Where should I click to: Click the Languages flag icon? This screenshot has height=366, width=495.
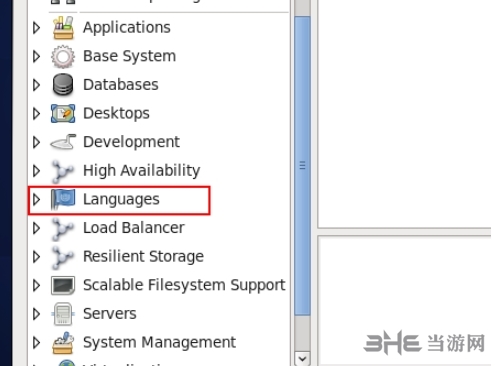pos(63,199)
